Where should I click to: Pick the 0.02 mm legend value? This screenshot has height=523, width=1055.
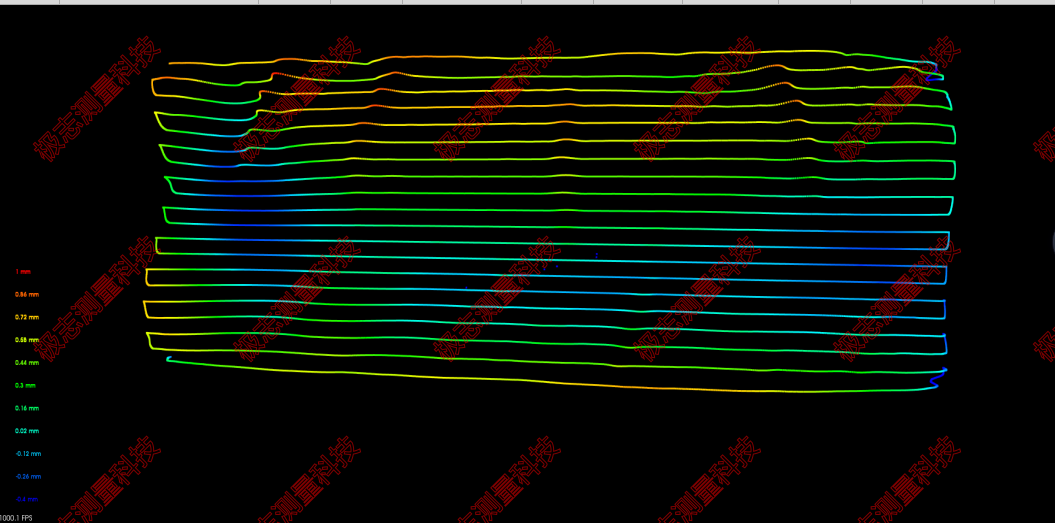(x=27, y=431)
